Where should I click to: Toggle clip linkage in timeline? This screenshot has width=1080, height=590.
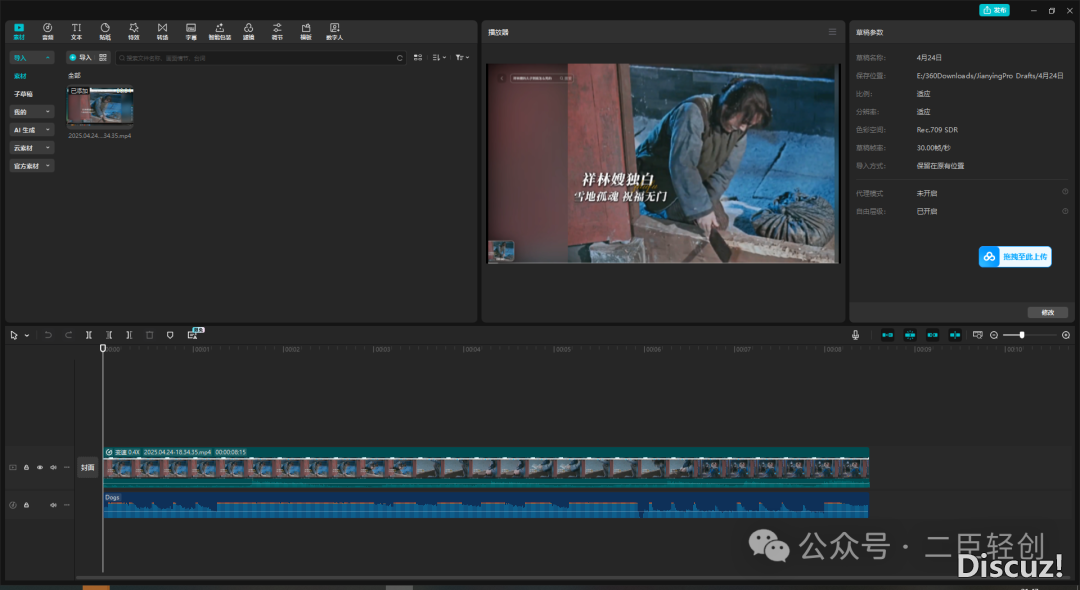933,335
